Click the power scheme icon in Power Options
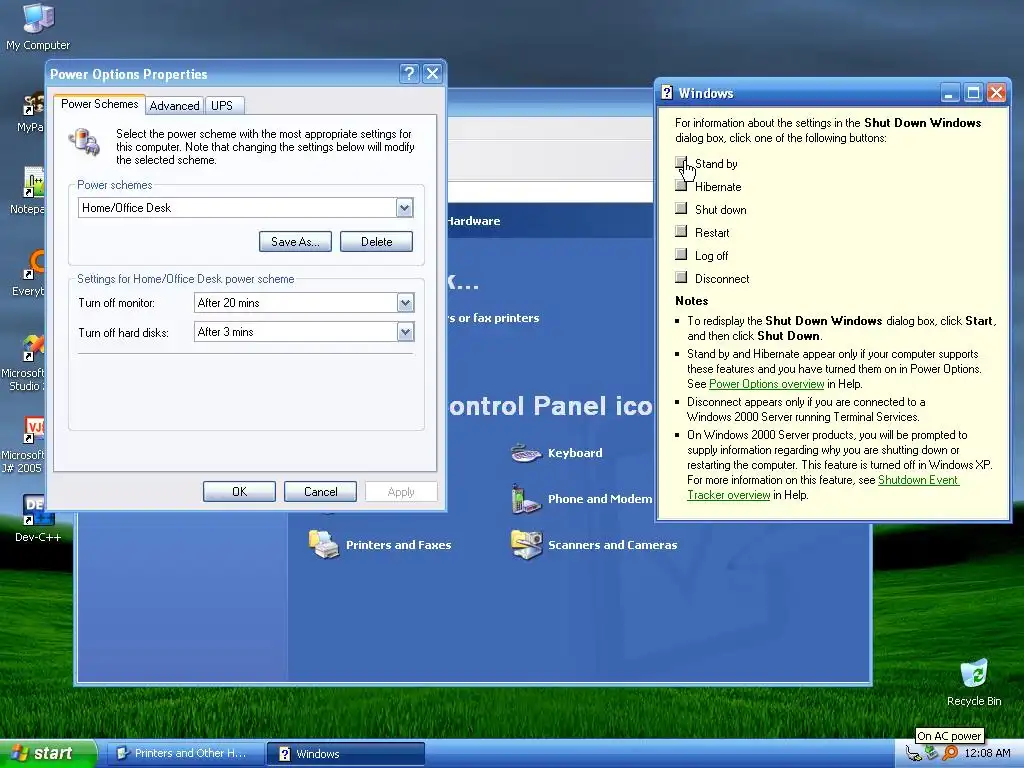The image size is (1024, 768). tap(85, 142)
